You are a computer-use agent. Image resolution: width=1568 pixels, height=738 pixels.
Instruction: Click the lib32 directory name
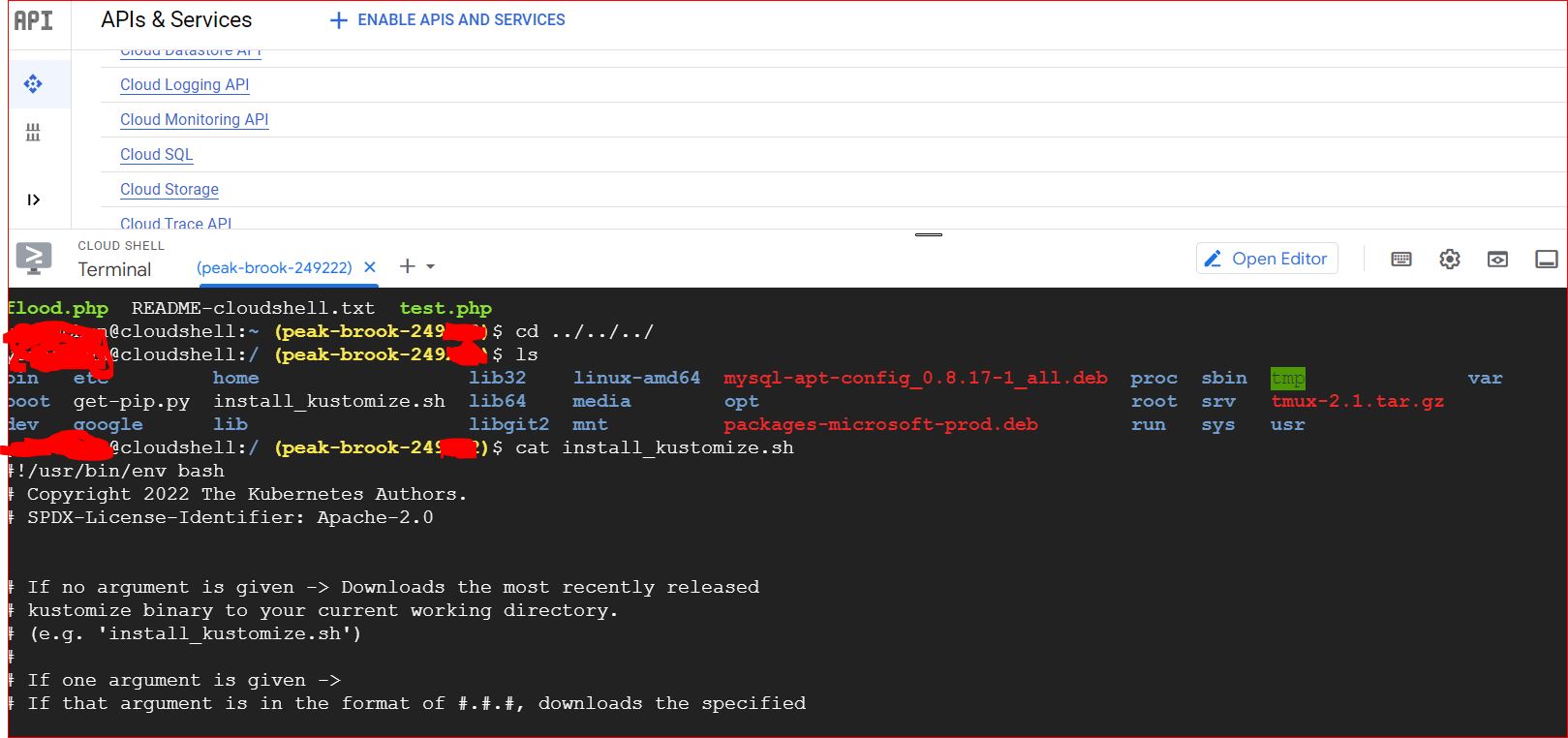pos(497,378)
